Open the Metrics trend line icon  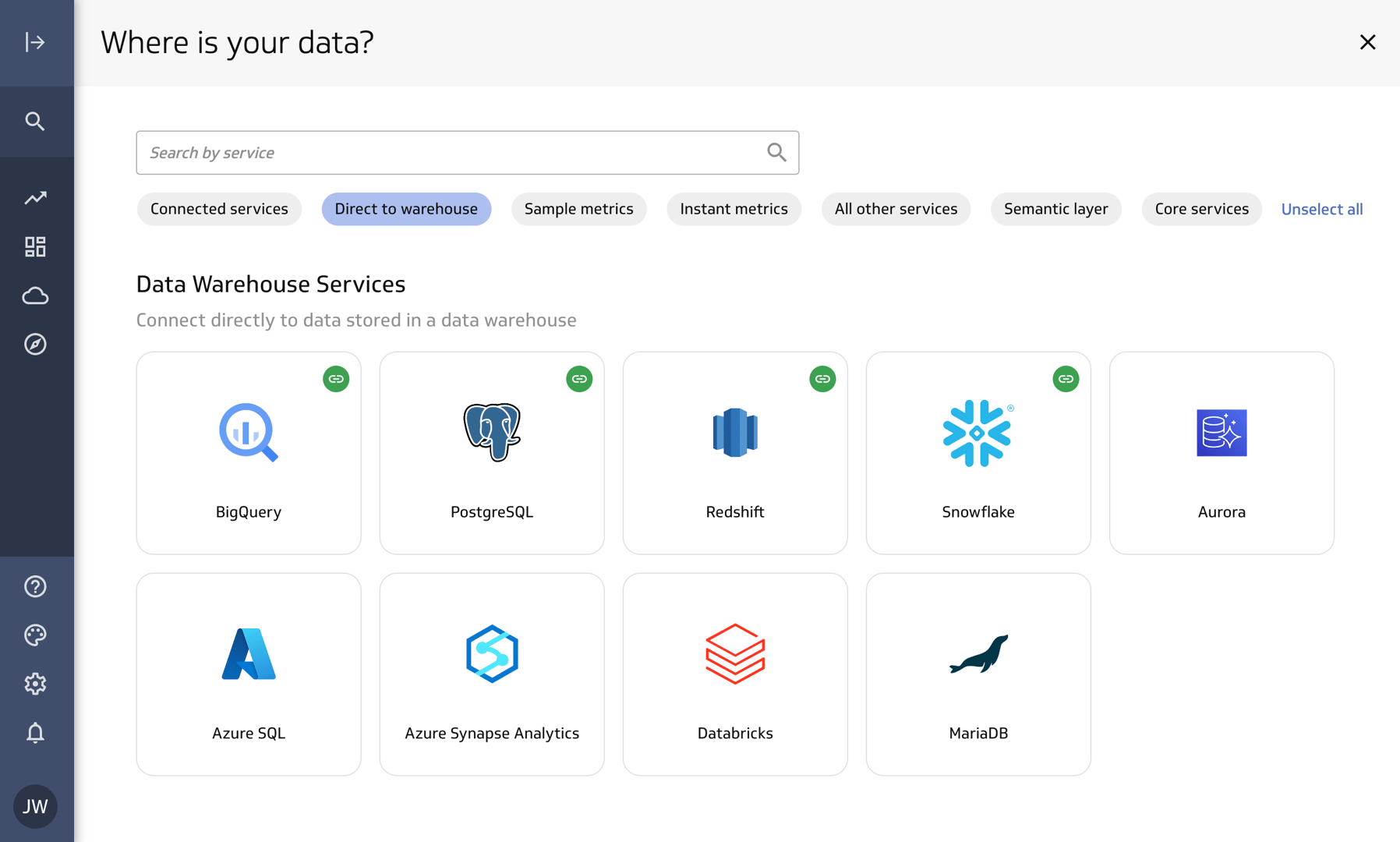coord(35,198)
